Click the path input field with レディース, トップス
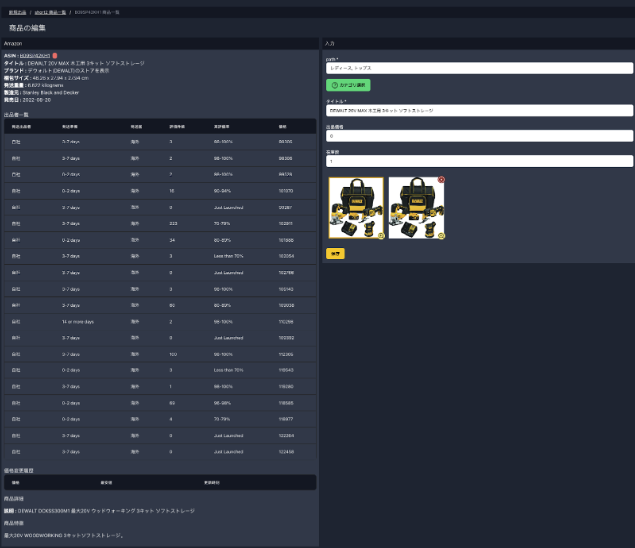This screenshot has height=548, width=635. pyautogui.click(x=479, y=68)
